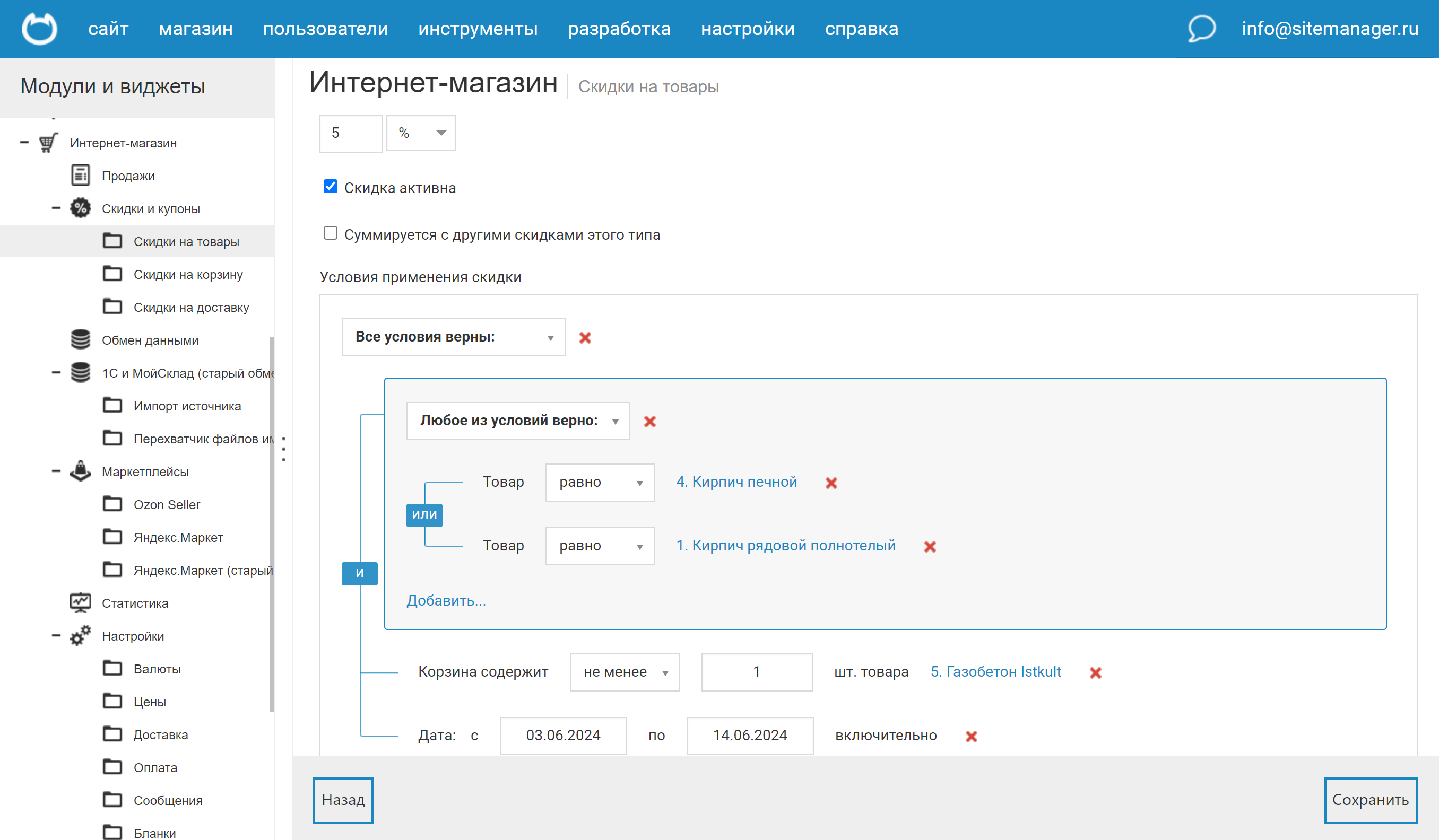The width and height of the screenshot is (1439, 840).
Task: Open Скидки и купоны percent icon
Action: coord(80,208)
